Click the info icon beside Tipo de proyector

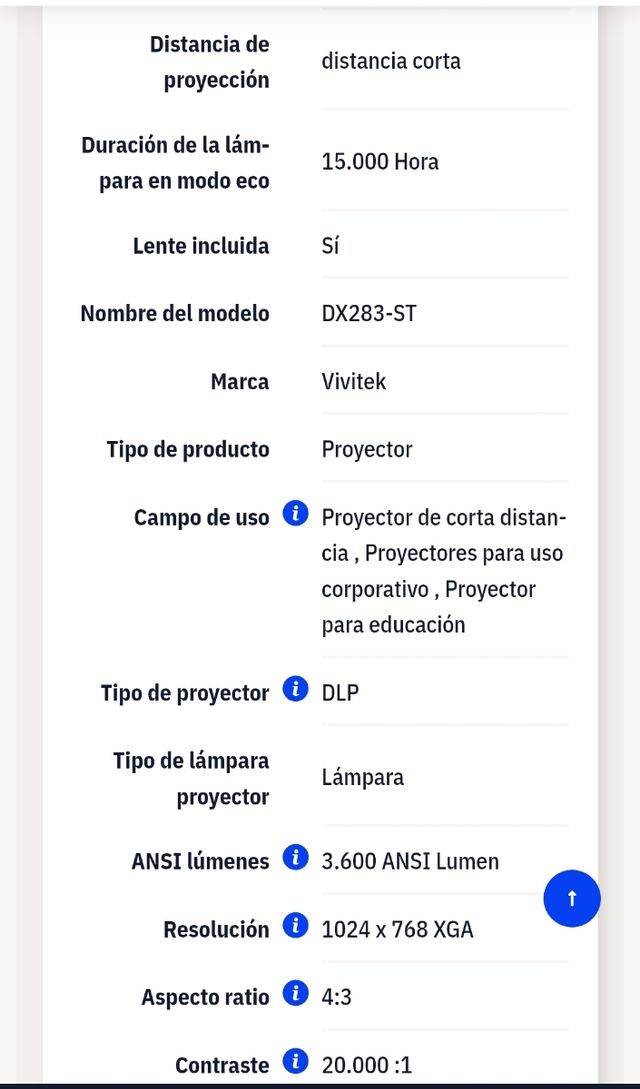295,688
